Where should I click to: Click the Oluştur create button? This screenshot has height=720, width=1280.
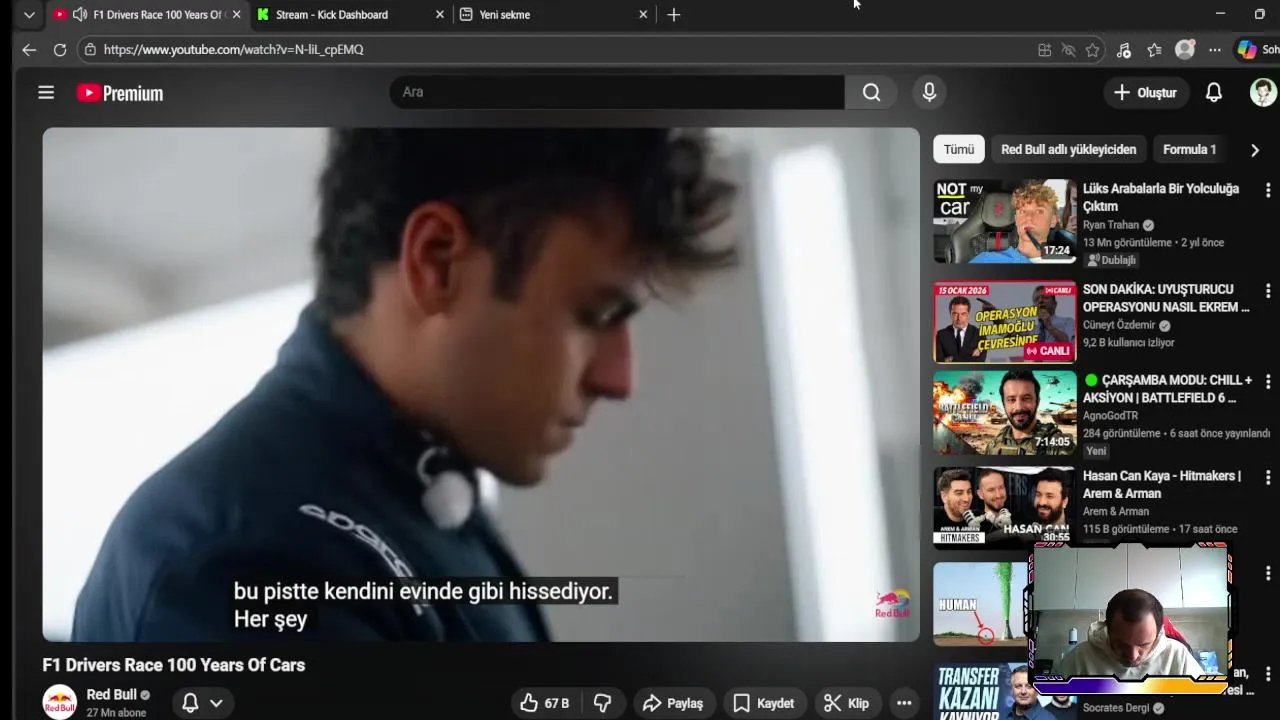(x=1146, y=92)
